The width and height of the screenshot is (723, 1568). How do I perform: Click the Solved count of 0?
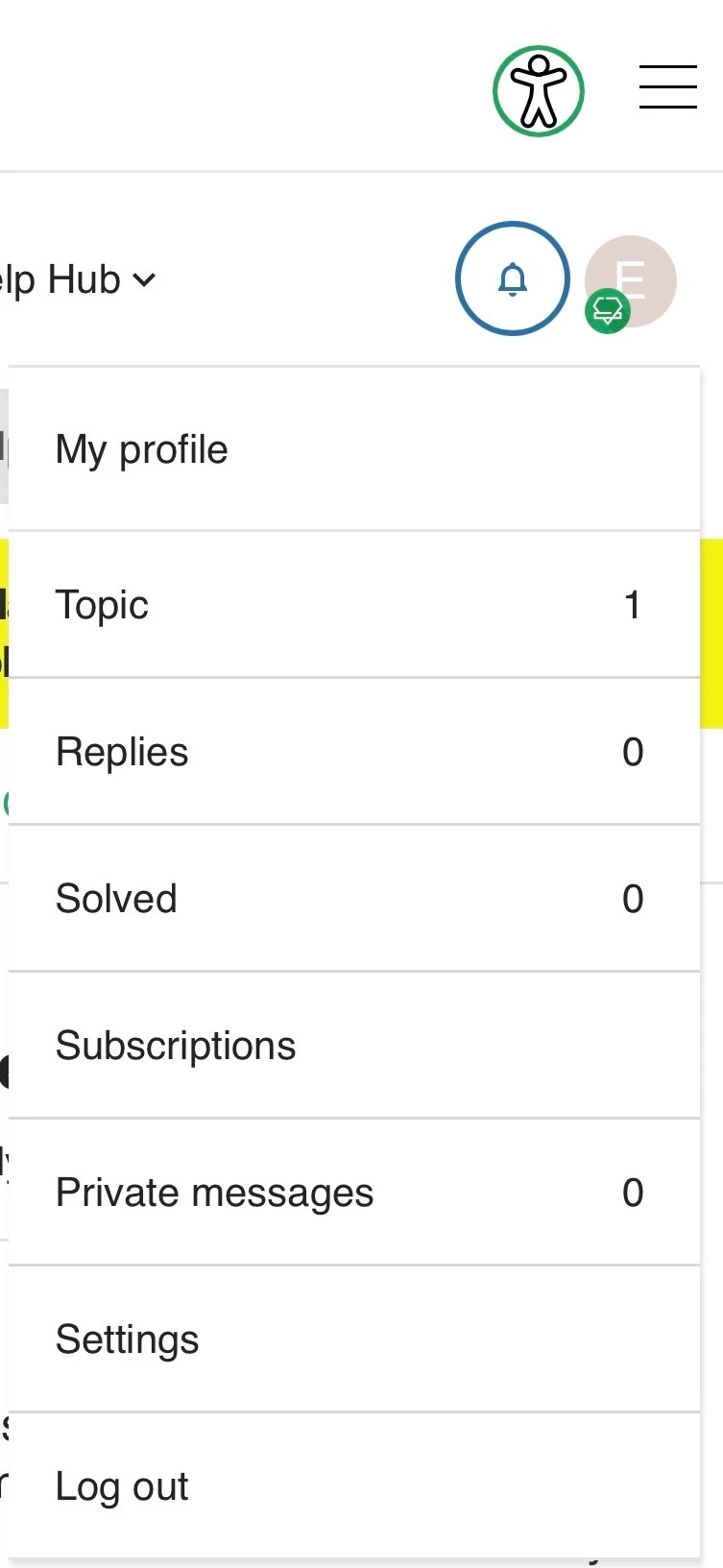632,899
